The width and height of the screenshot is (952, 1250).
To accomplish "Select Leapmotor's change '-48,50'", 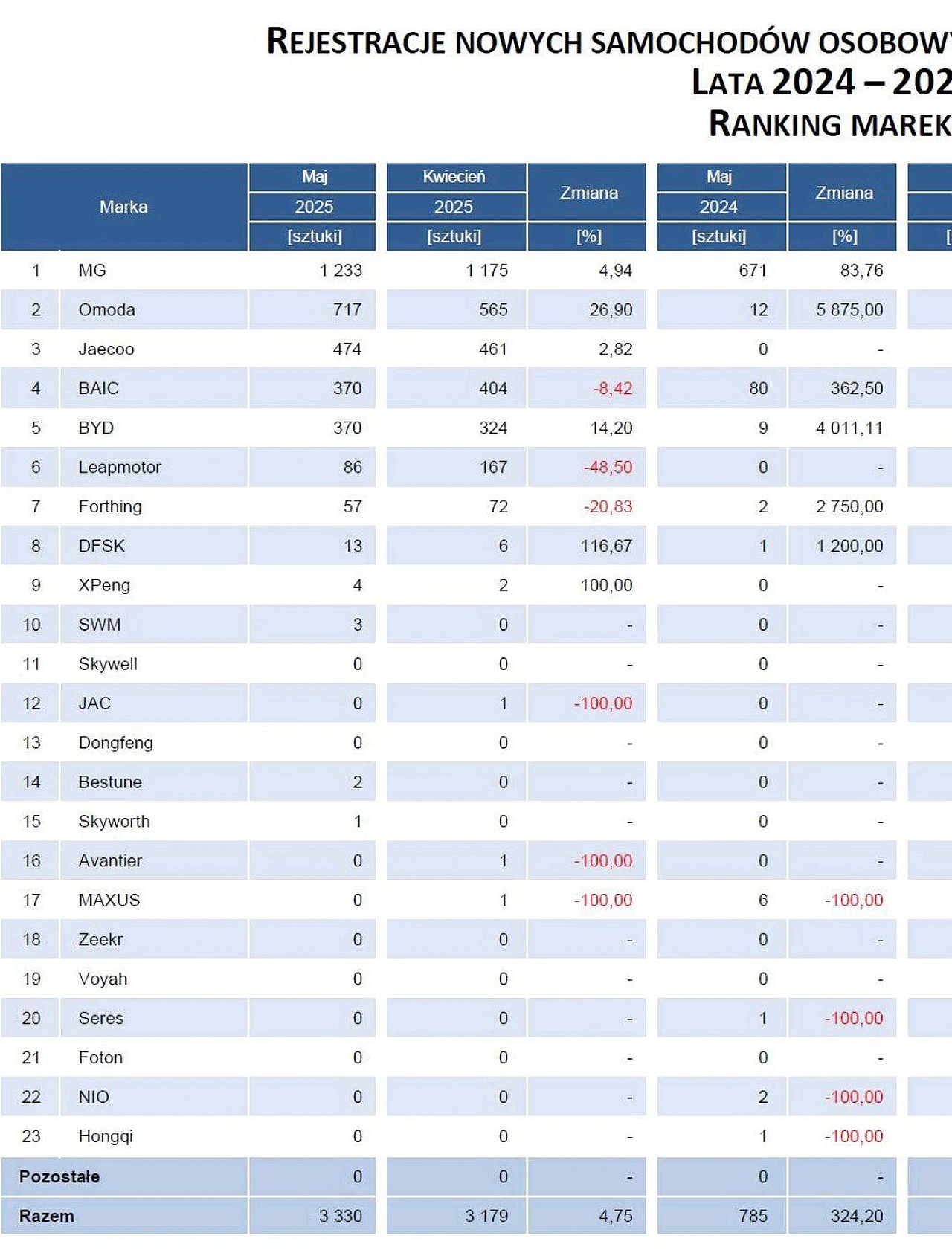I will click(x=608, y=468).
